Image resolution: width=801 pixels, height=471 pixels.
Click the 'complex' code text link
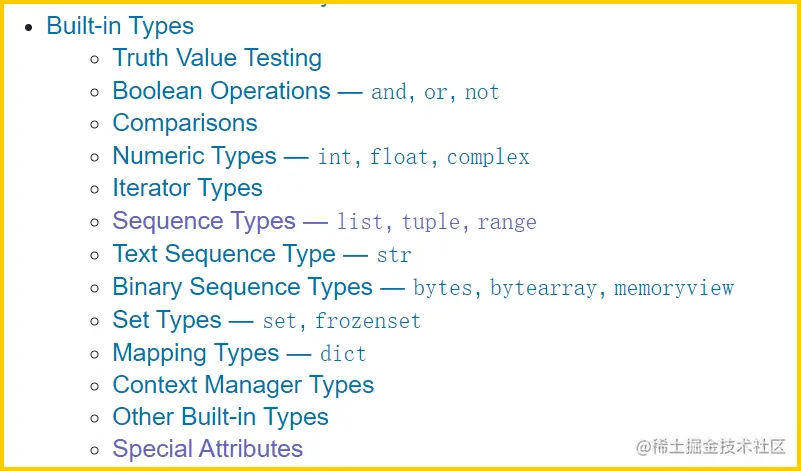(488, 158)
